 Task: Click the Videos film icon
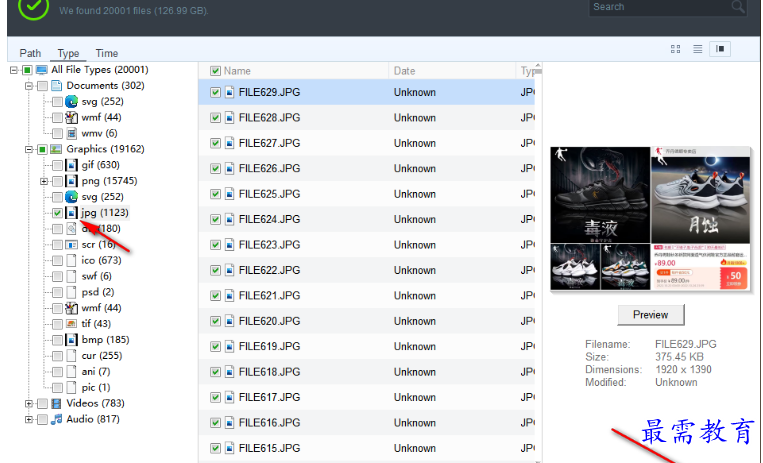click(56, 403)
